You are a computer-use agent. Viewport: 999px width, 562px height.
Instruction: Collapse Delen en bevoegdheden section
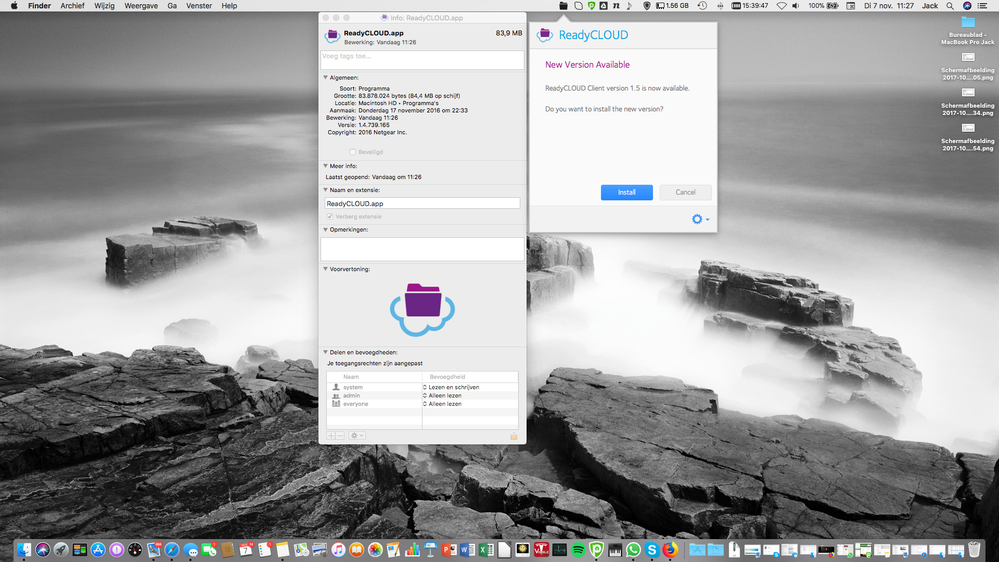tap(325, 352)
